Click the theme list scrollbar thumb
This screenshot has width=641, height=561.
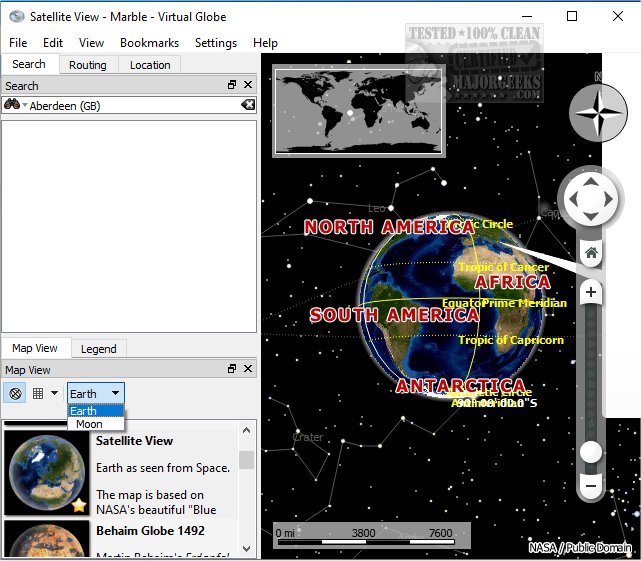(246, 460)
